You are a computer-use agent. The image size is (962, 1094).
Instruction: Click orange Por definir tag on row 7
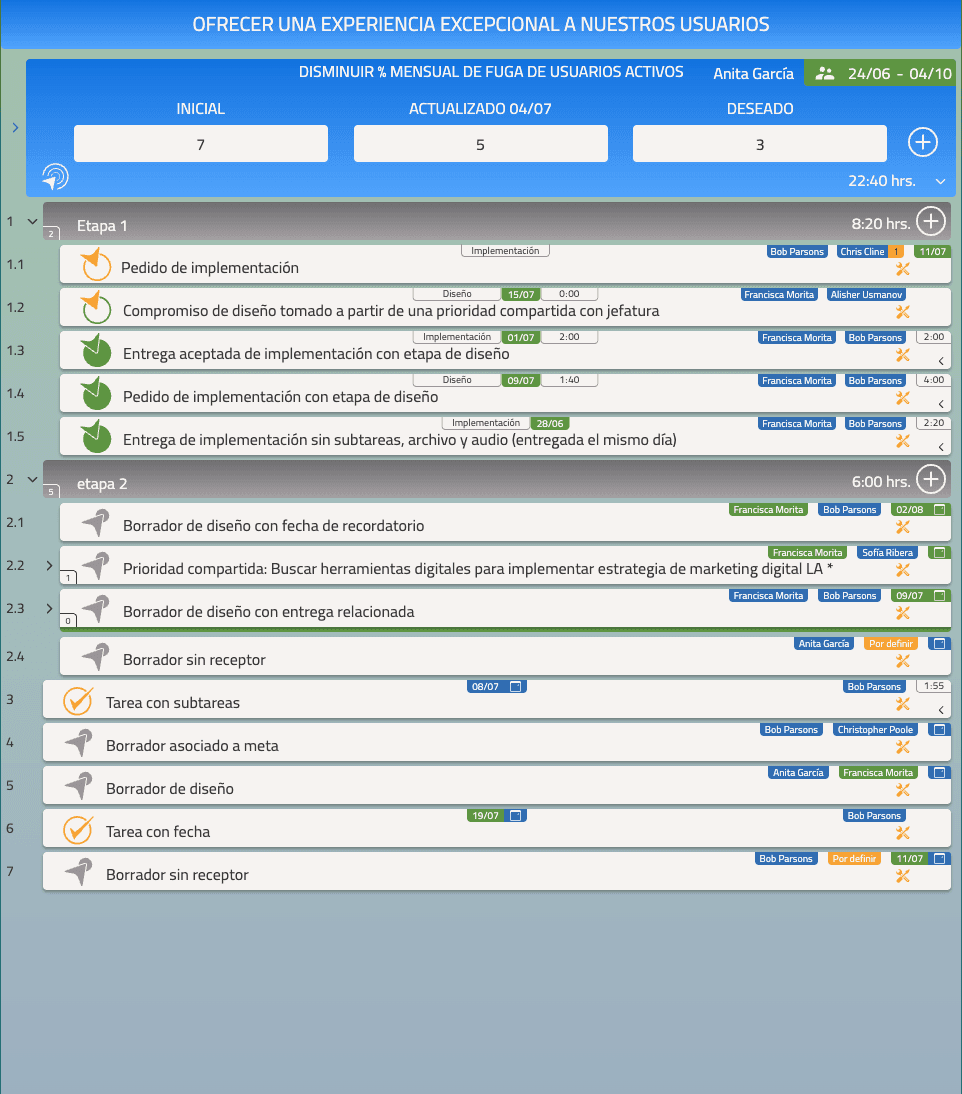855,858
